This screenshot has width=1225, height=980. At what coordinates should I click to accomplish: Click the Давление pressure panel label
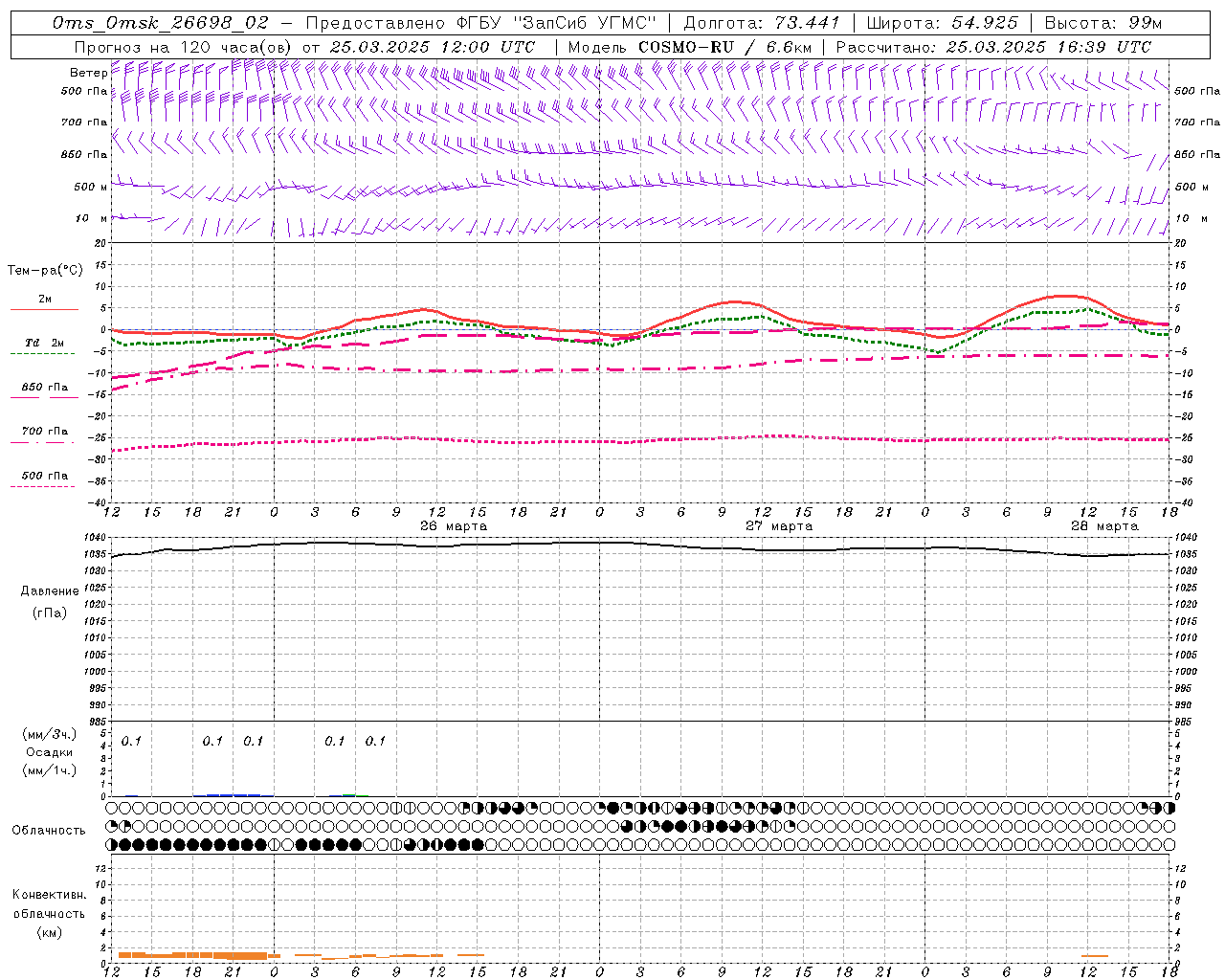(x=50, y=591)
